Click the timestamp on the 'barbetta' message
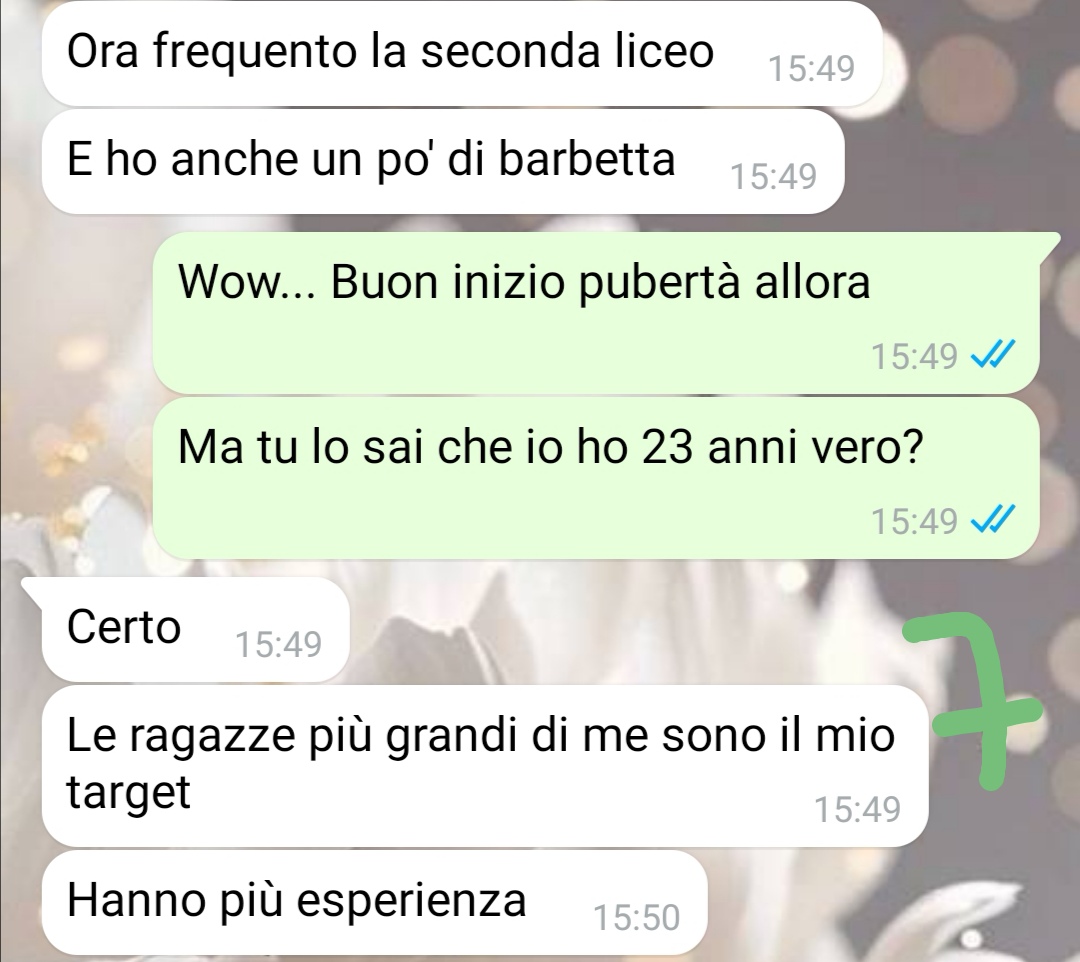This screenshot has width=1080, height=962. coord(773,177)
